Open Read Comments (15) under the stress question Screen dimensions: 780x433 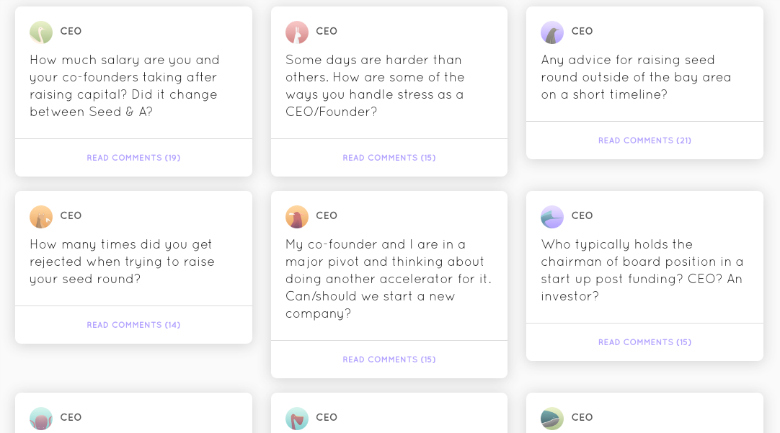click(389, 158)
